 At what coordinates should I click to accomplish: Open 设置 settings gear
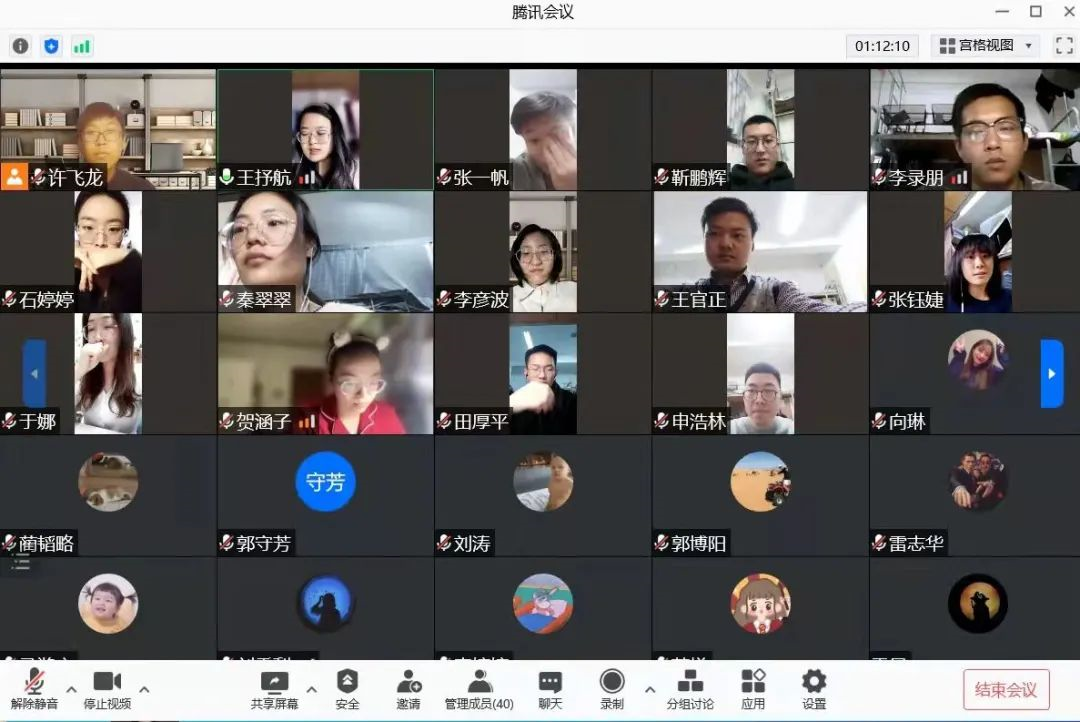pyautogui.click(x=814, y=689)
